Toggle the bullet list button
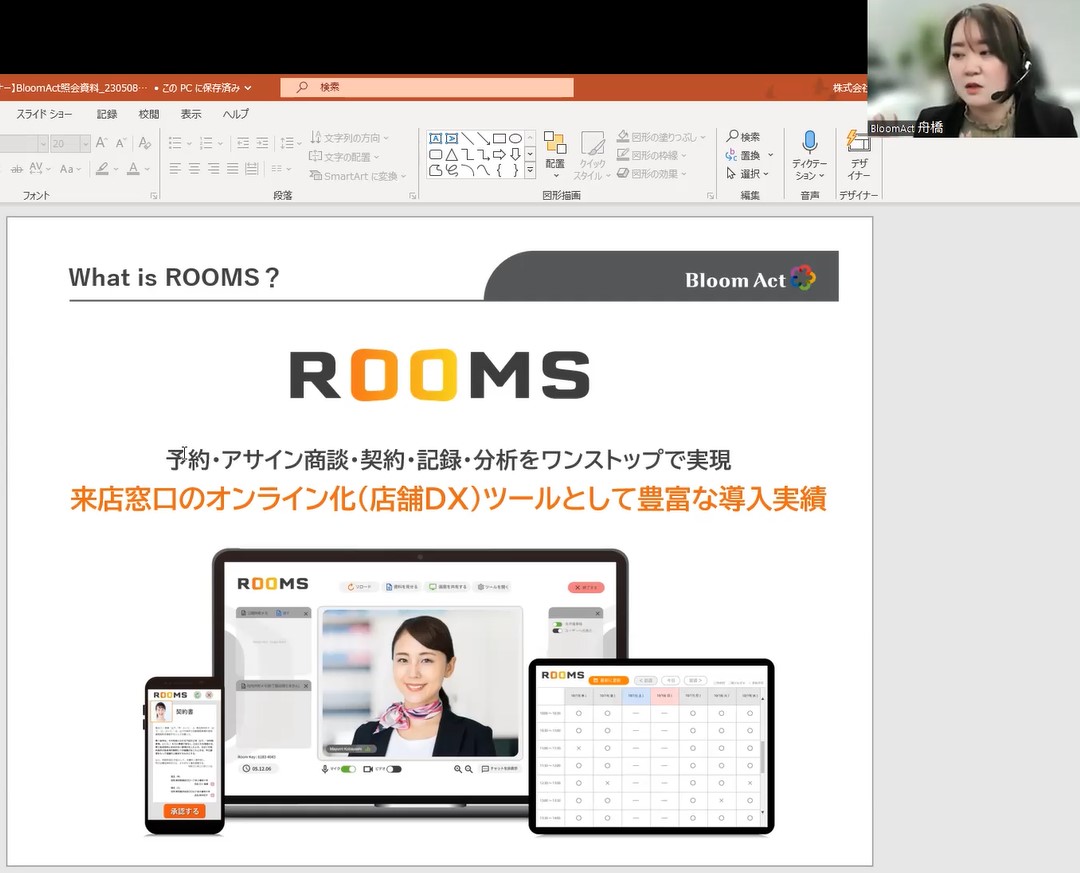The image size is (1080, 873). pyautogui.click(x=175, y=143)
